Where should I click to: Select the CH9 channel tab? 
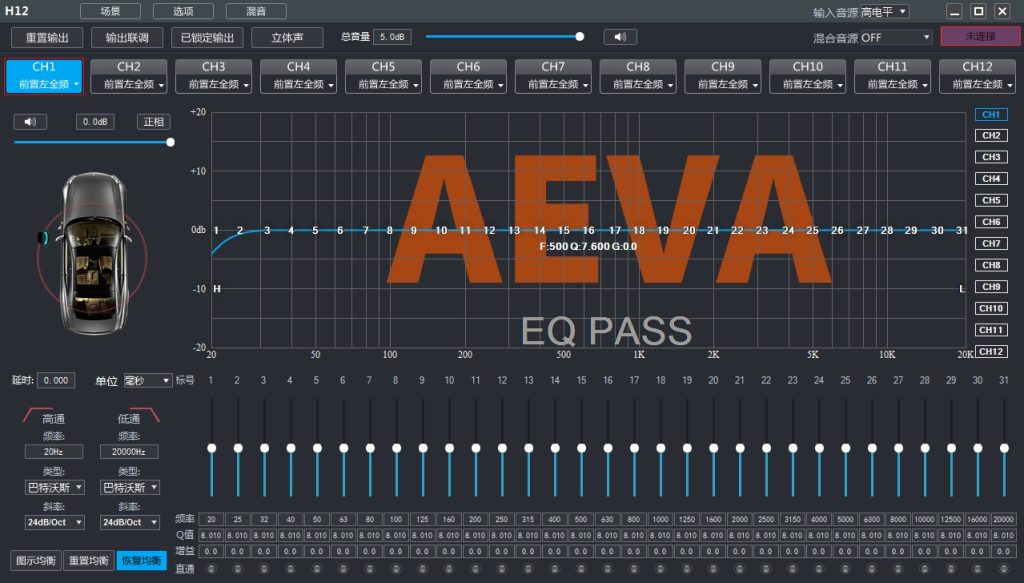[x=722, y=76]
